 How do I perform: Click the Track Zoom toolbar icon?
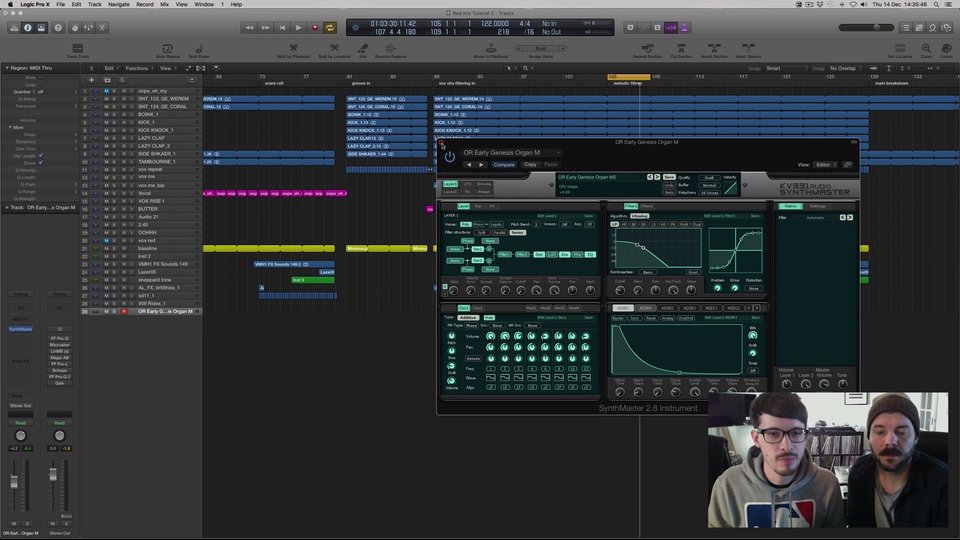77,48
